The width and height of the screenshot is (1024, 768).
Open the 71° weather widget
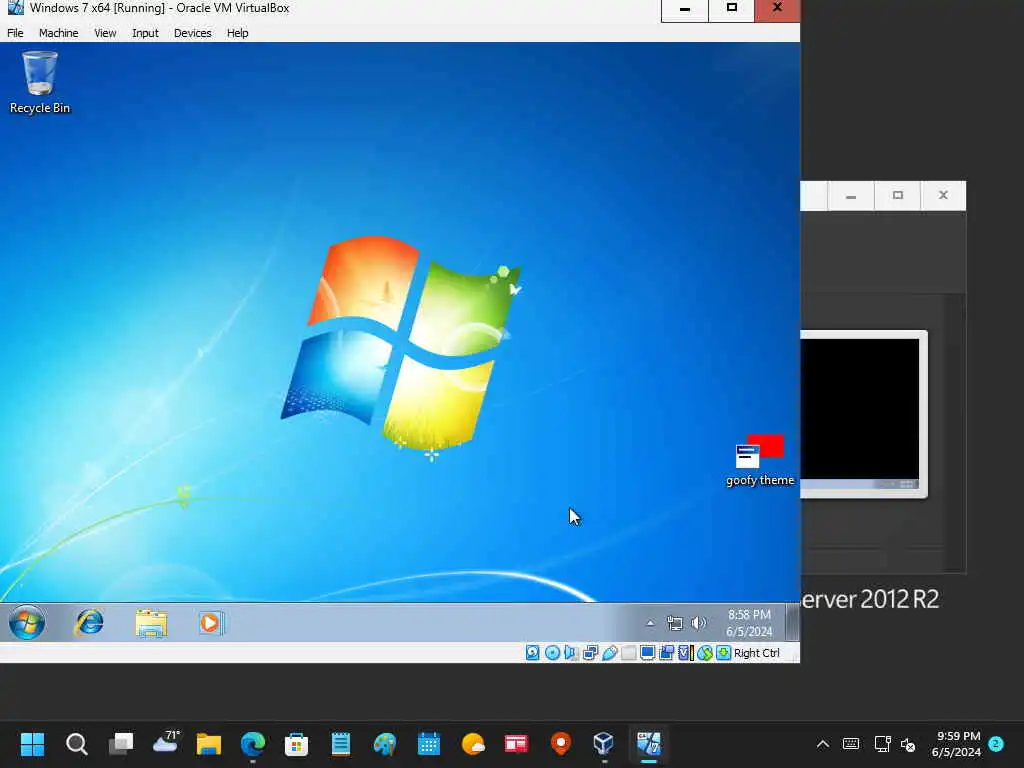click(x=165, y=744)
